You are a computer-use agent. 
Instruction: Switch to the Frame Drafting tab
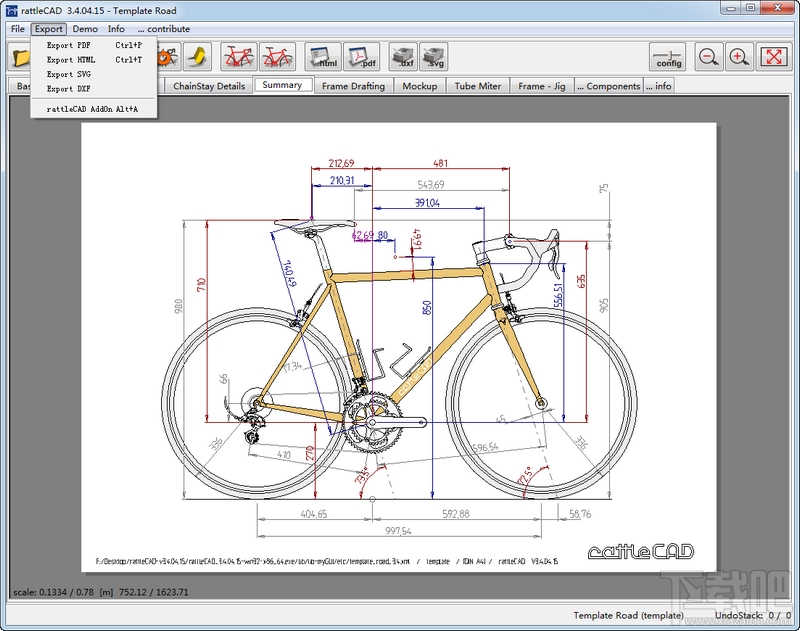click(x=353, y=86)
